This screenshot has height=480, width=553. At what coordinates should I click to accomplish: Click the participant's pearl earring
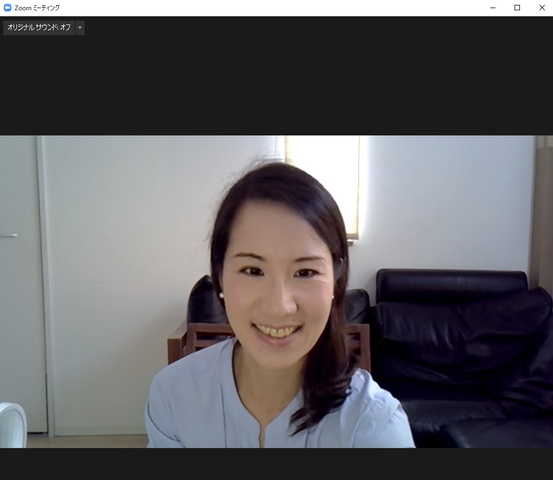(x=221, y=295)
